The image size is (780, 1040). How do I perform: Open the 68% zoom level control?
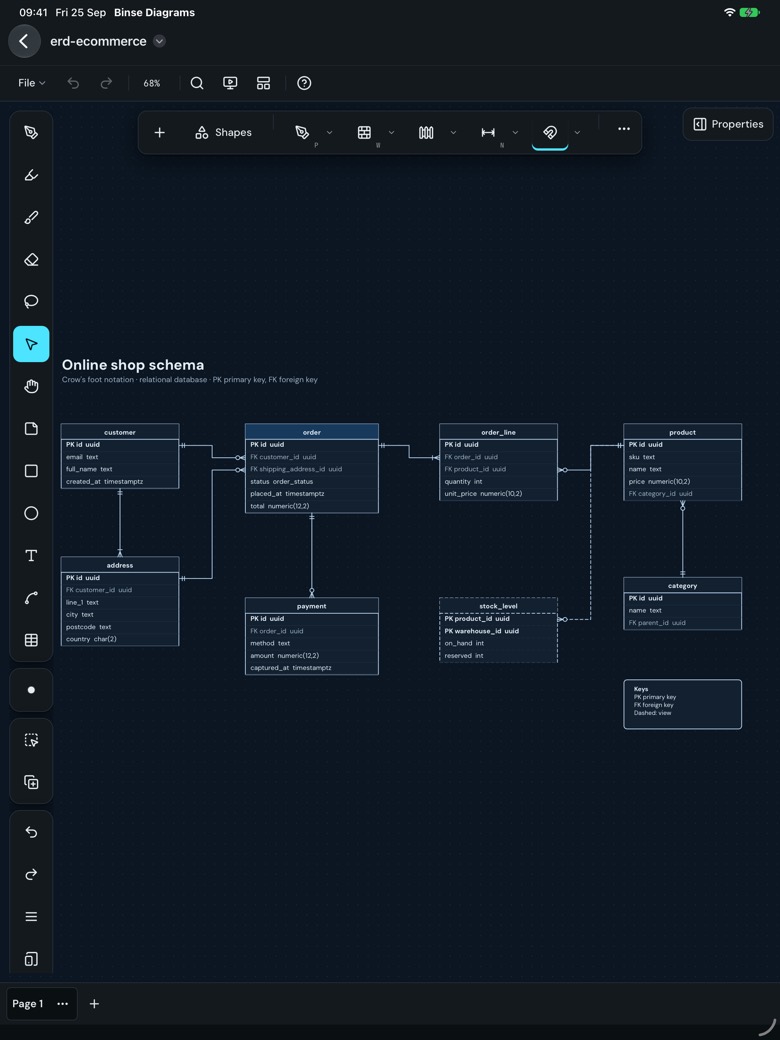152,83
